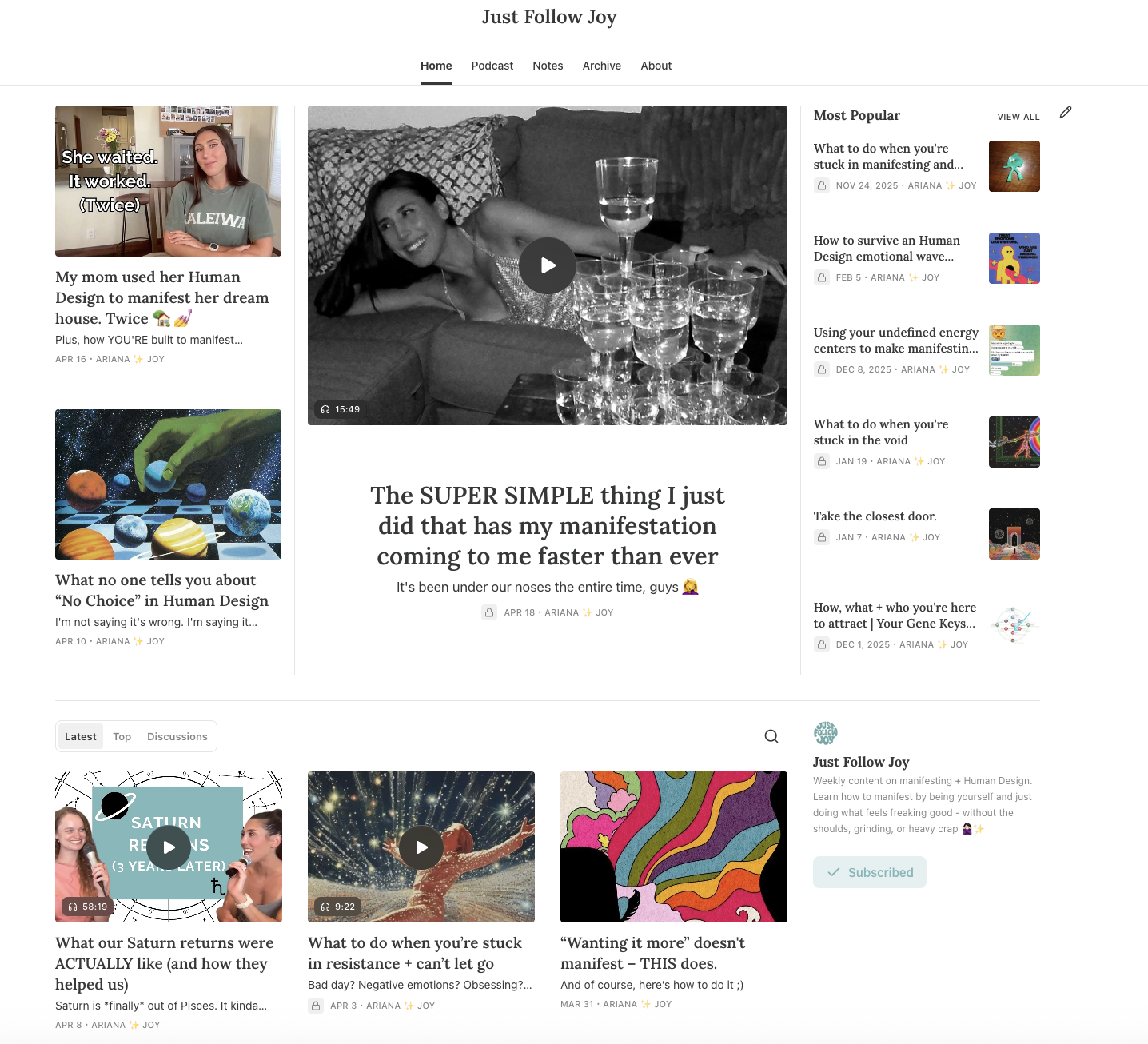The height and width of the screenshot is (1044, 1148).
Task: Go to the Archive page
Action: pyautogui.click(x=602, y=66)
